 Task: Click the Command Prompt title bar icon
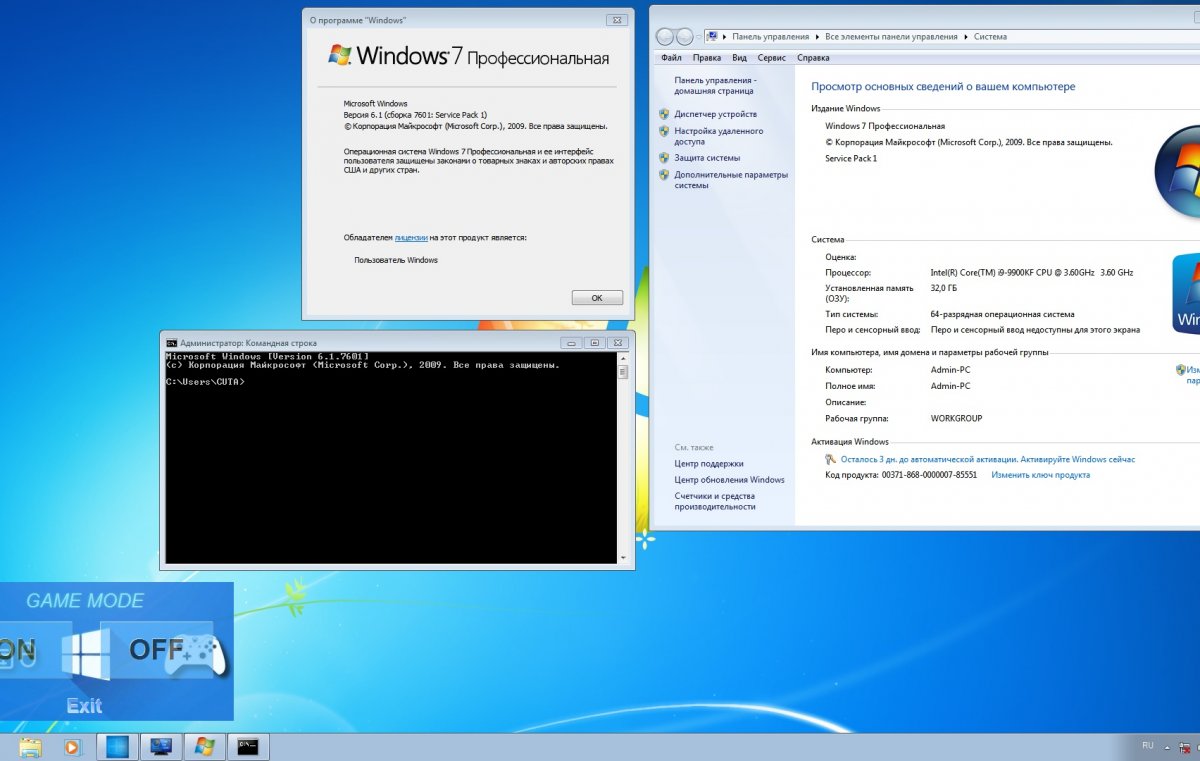(x=172, y=343)
